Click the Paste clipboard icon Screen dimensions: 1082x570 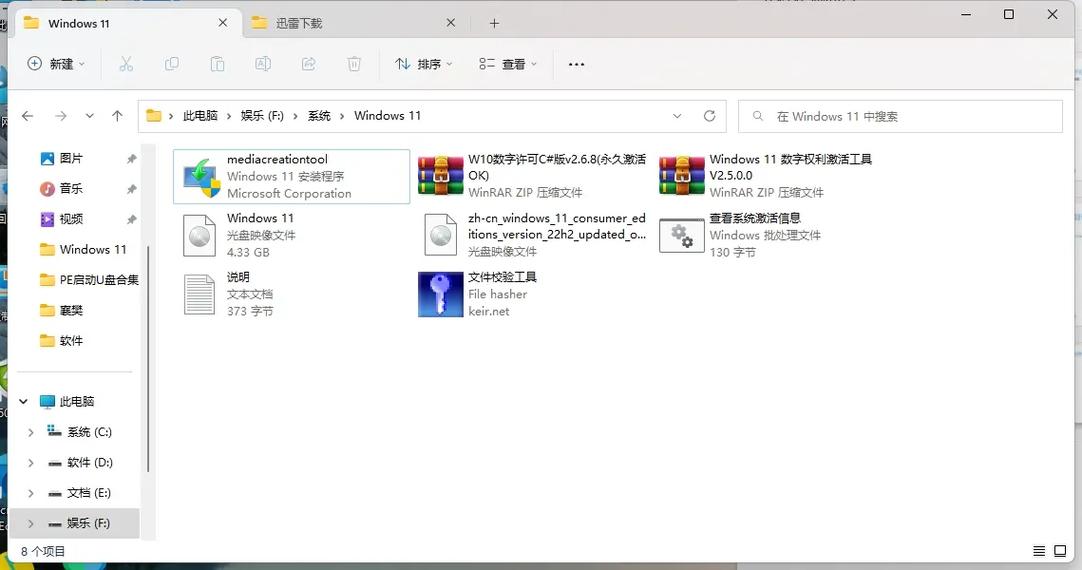click(x=217, y=64)
